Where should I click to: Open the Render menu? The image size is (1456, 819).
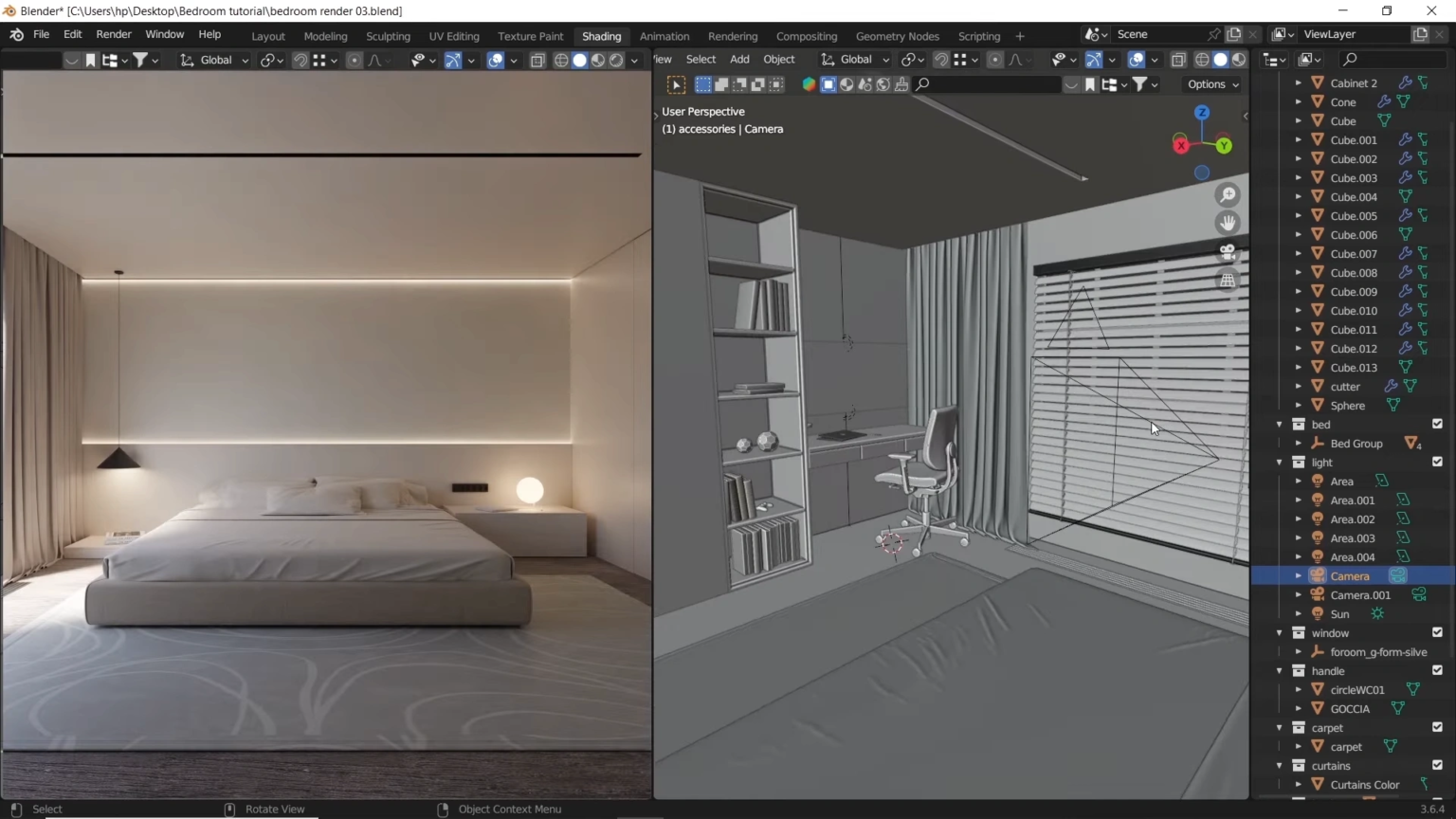click(114, 35)
